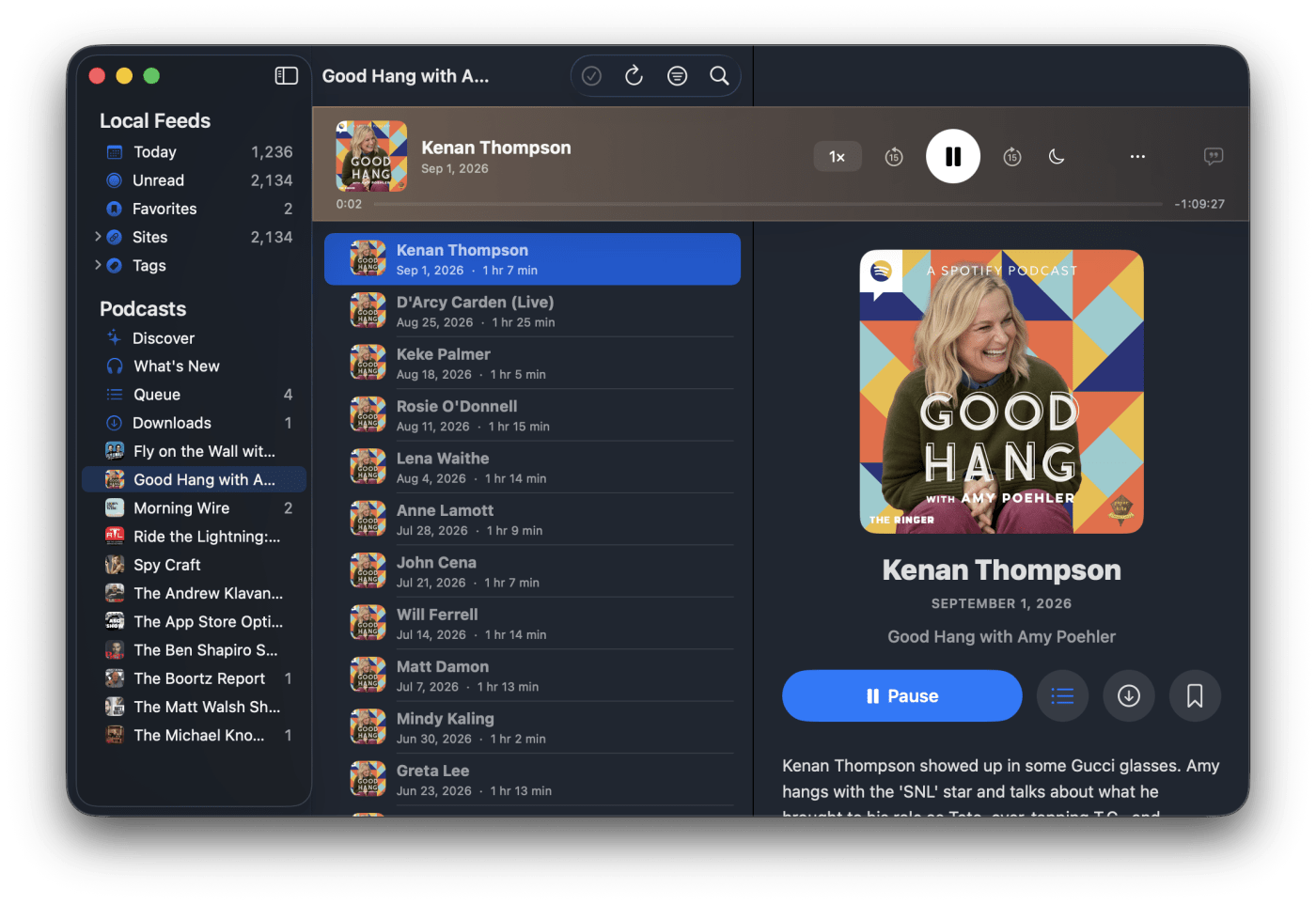The image size is (1316, 904).
Task: Open the Lena Waithe episode
Action: pyautogui.click(x=532, y=467)
